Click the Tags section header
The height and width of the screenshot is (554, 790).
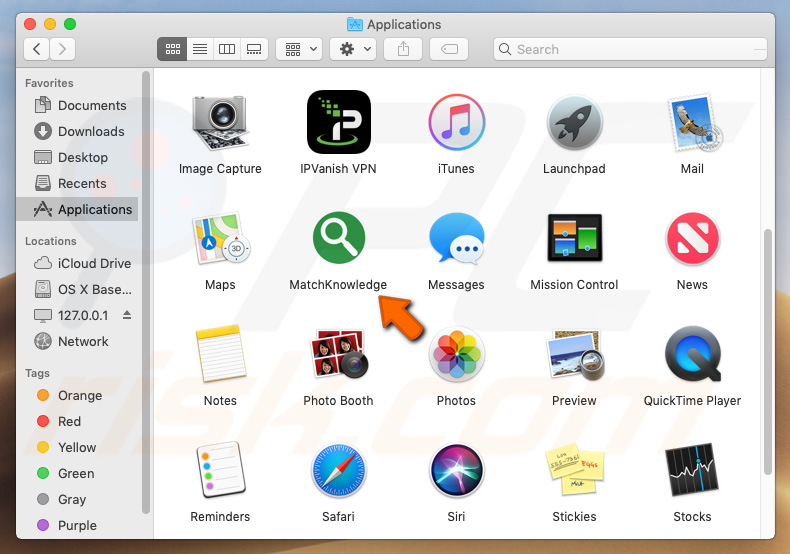37,373
